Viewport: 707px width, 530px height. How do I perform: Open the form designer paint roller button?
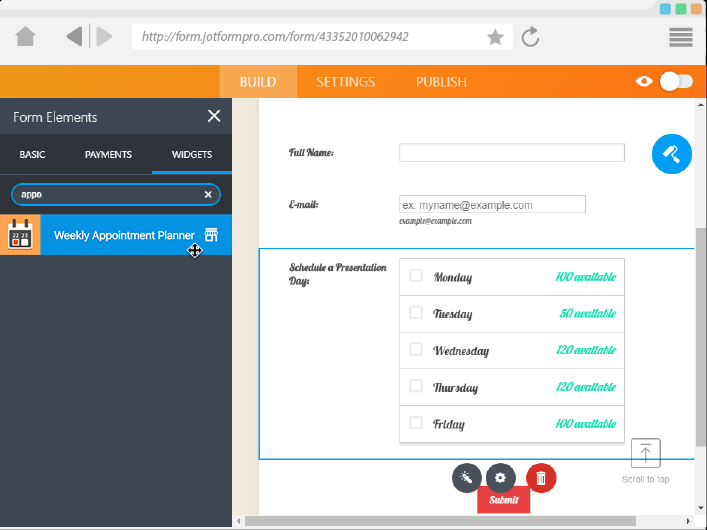(x=671, y=154)
